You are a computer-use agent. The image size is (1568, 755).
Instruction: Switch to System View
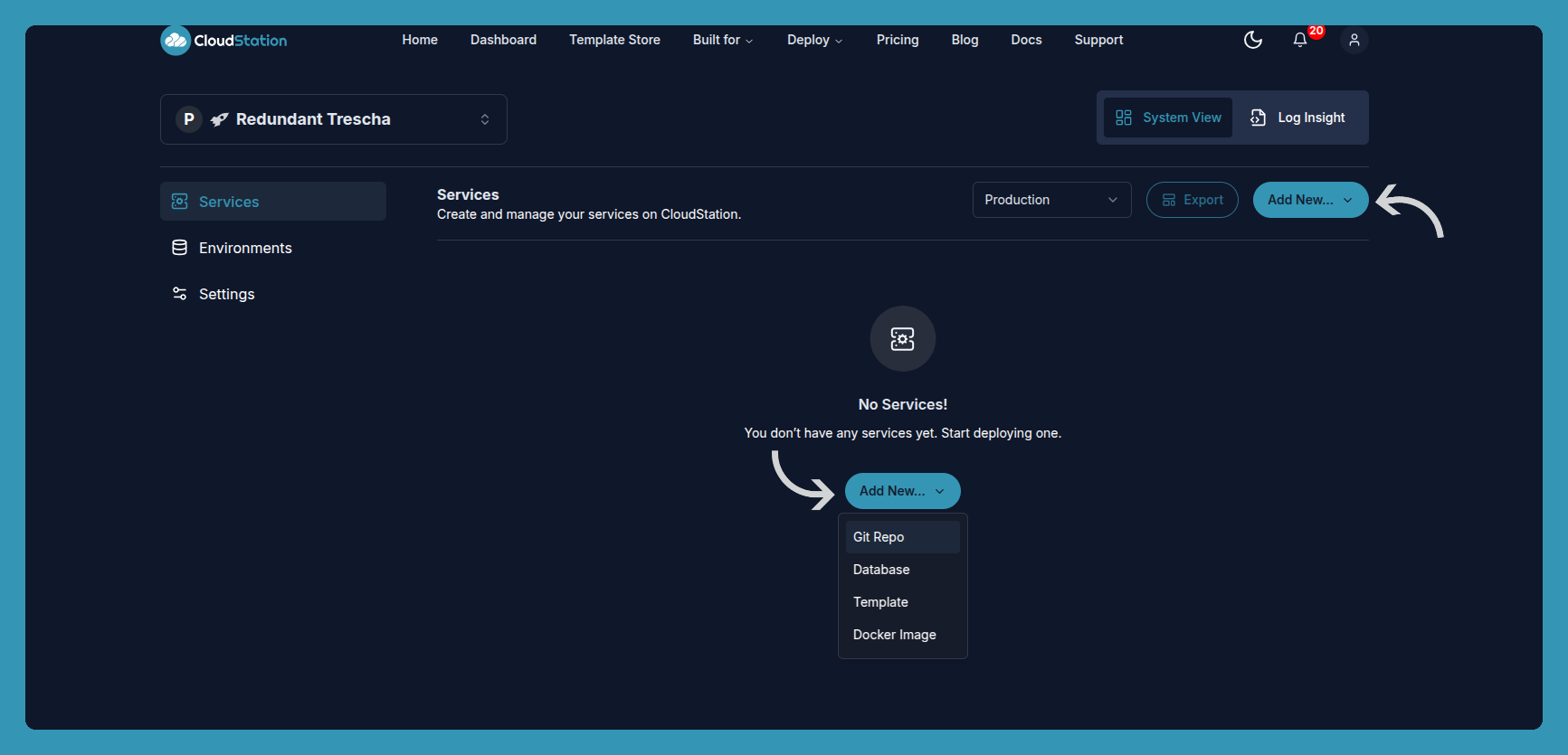[1168, 118]
